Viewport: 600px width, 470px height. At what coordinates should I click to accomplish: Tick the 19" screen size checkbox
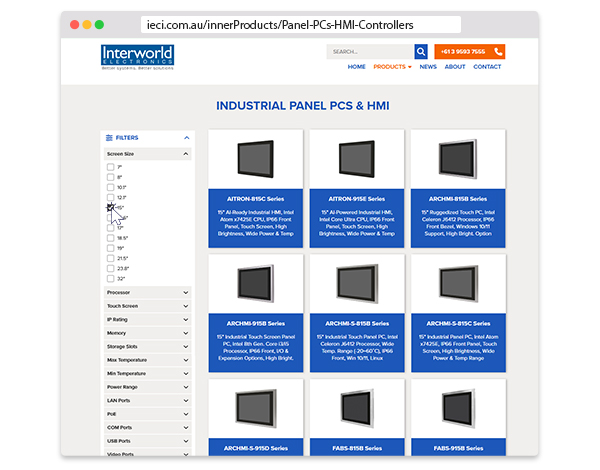[111, 248]
